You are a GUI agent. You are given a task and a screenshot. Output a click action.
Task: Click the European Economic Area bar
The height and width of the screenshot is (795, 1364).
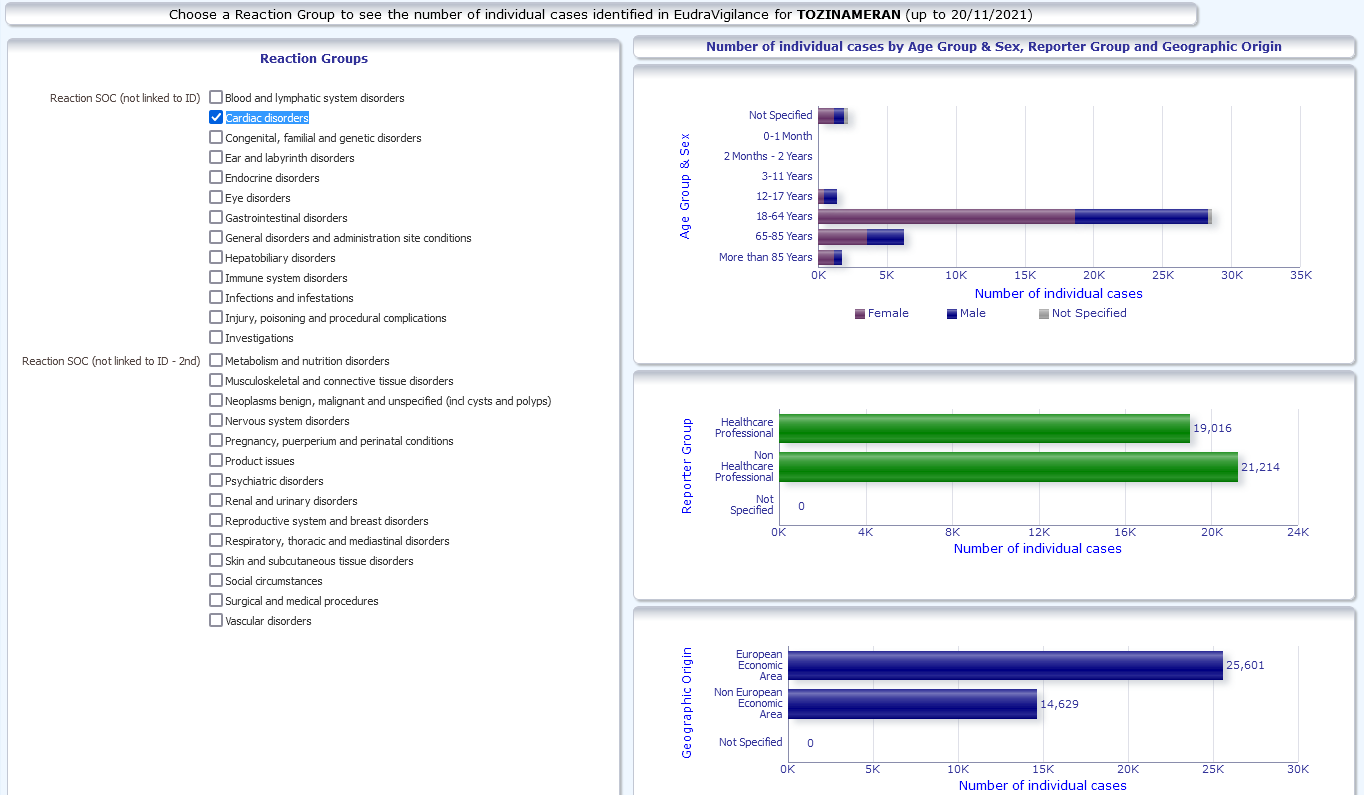[1005, 665]
